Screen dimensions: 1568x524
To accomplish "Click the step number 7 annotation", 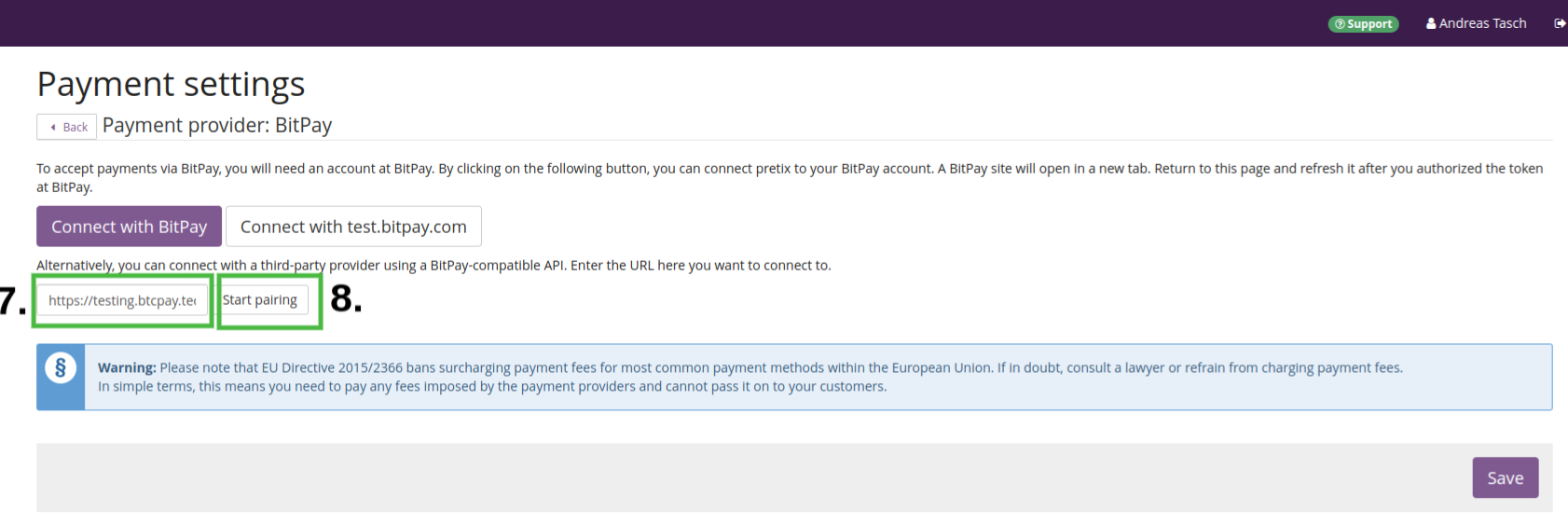I will pos(12,301).
